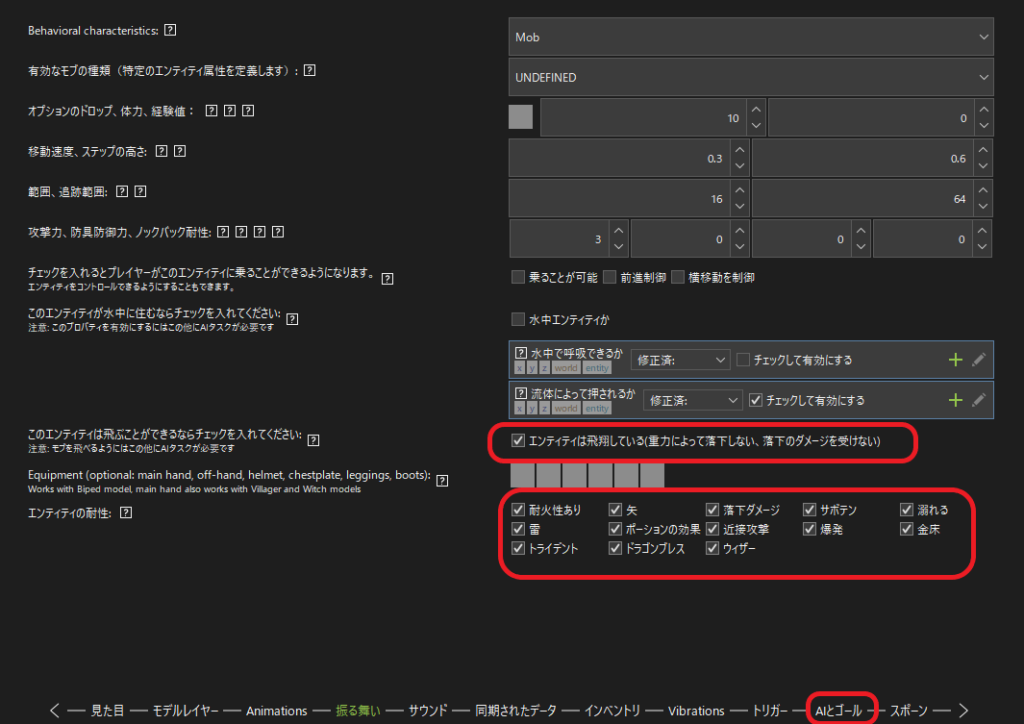Click help icon next to 有効なモブの種類 label
The image size is (1024, 724).
[x=310, y=70]
